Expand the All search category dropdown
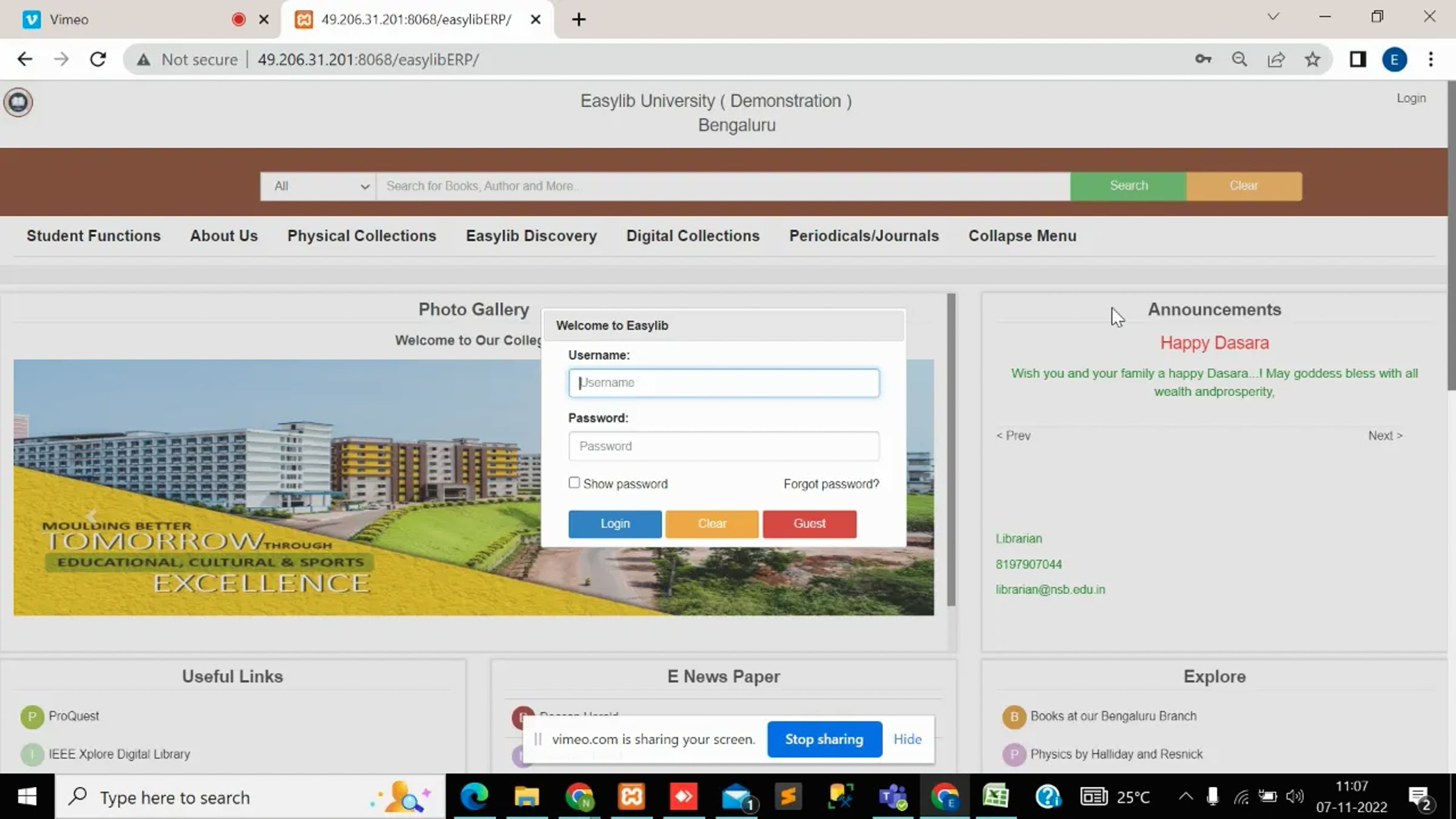Viewport: 1456px width, 819px height. click(318, 186)
